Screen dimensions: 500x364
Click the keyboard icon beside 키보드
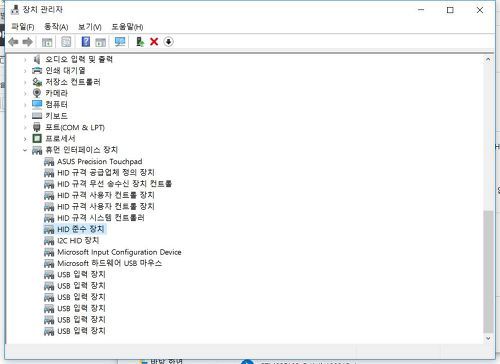(x=37, y=116)
